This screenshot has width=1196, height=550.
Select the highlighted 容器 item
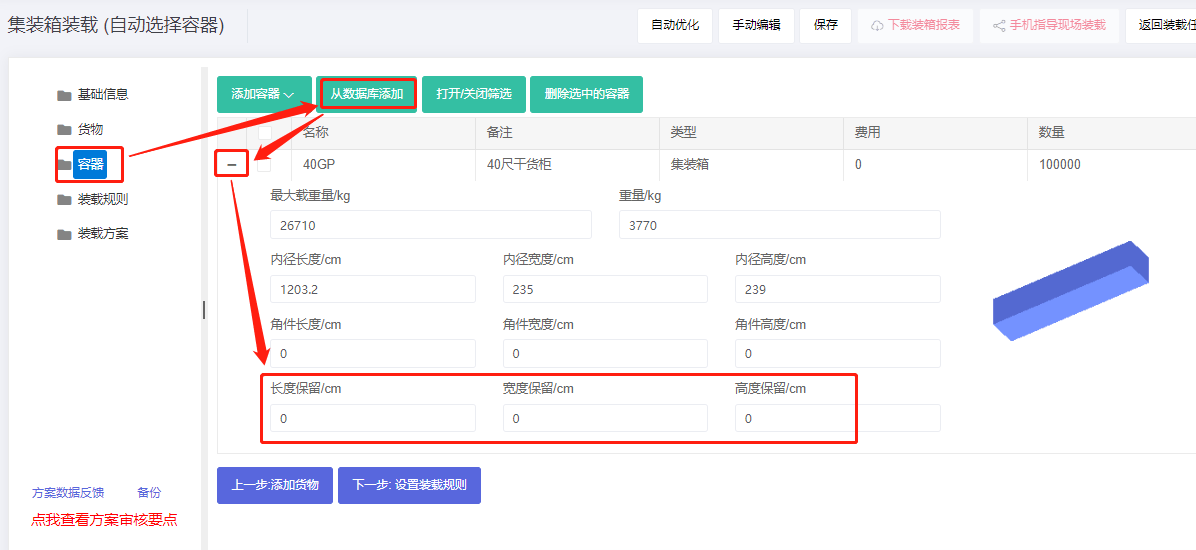[x=90, y=165]
